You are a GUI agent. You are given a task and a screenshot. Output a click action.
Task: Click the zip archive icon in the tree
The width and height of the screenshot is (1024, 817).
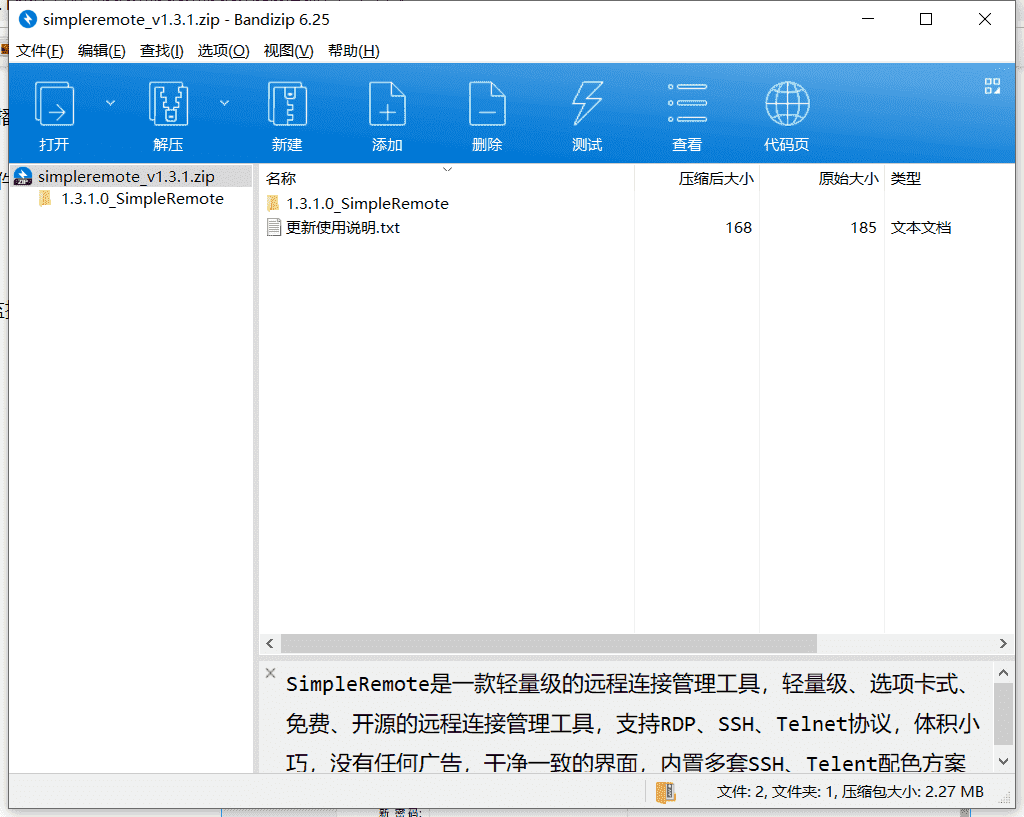[x=23, y=176]
